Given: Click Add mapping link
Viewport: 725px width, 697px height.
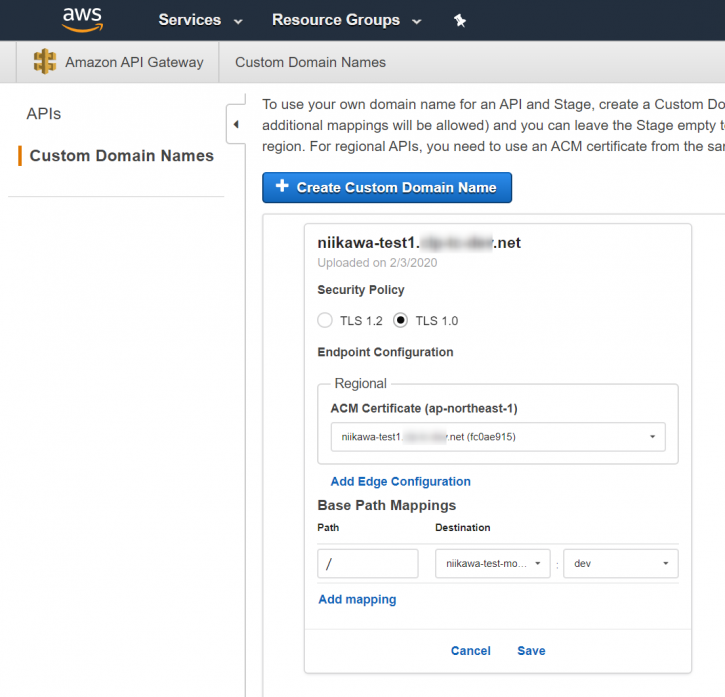Looking at the screenshot, I should click(357, 599).
